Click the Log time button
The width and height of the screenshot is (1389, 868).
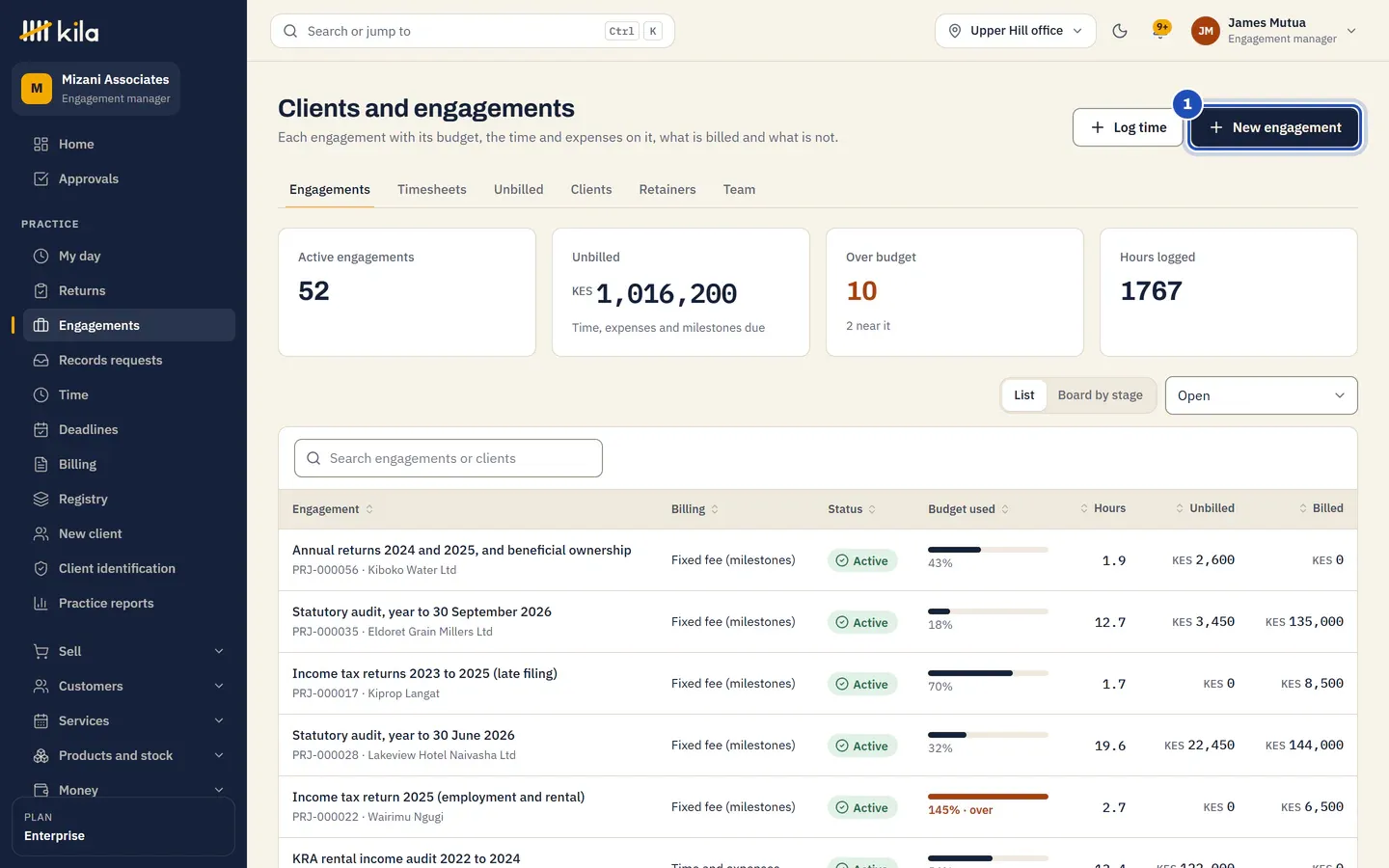(1128, 127)
